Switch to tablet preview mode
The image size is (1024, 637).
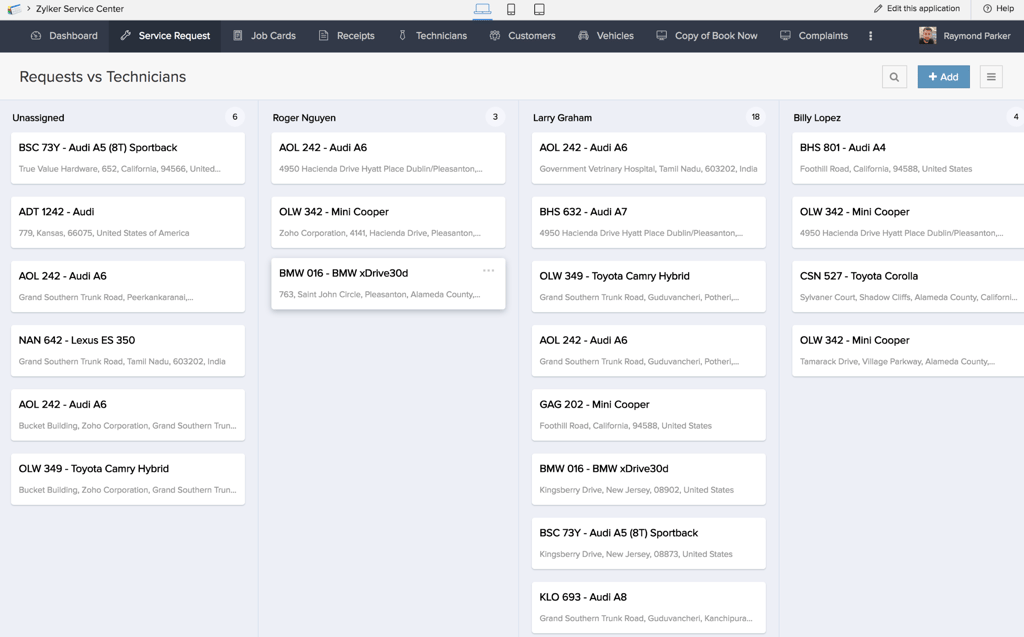(538, 9)
